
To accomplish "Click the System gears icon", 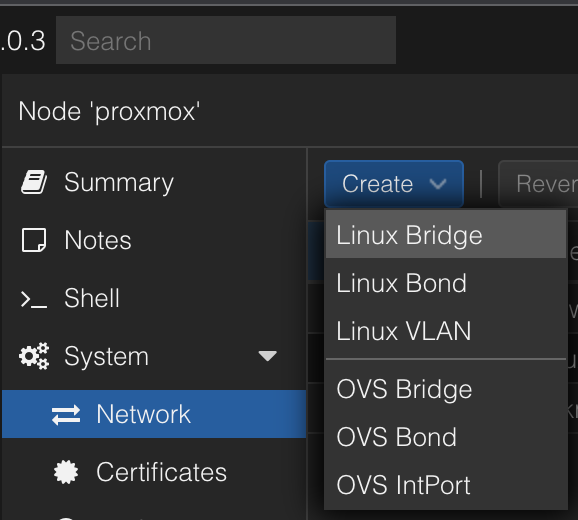I will [x=34, y=356].
